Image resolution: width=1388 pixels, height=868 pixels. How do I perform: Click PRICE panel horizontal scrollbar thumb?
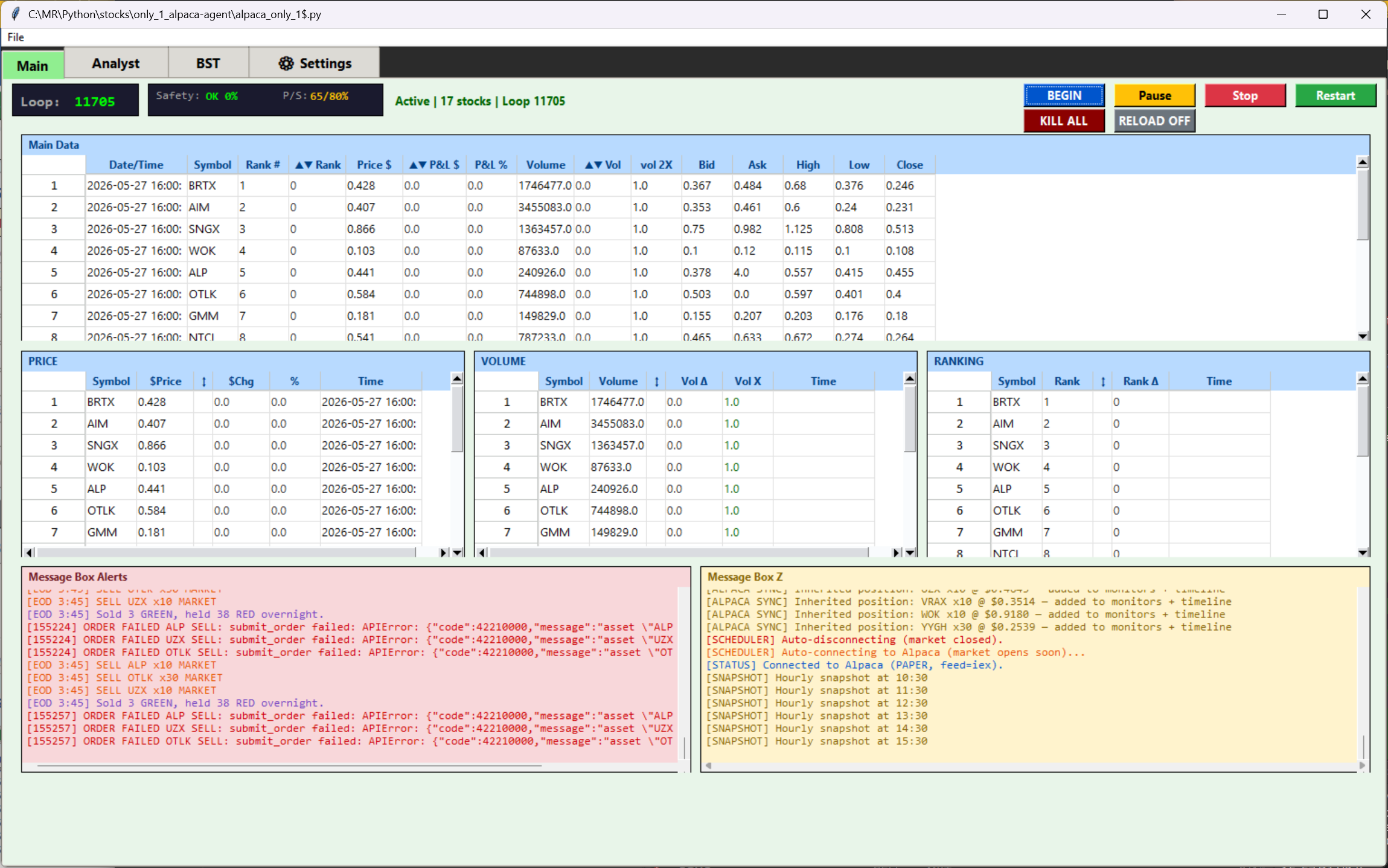[x=226, y=552]
